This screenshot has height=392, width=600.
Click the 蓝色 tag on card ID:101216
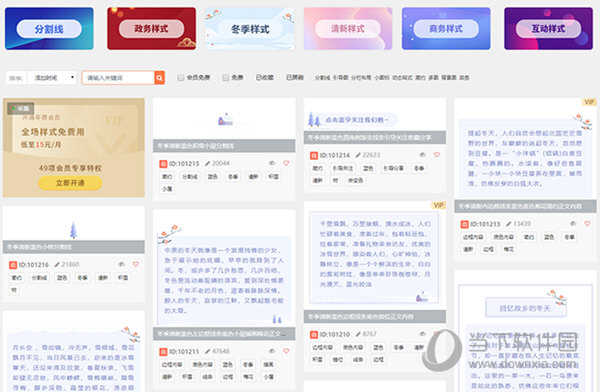tap(62, 278)
